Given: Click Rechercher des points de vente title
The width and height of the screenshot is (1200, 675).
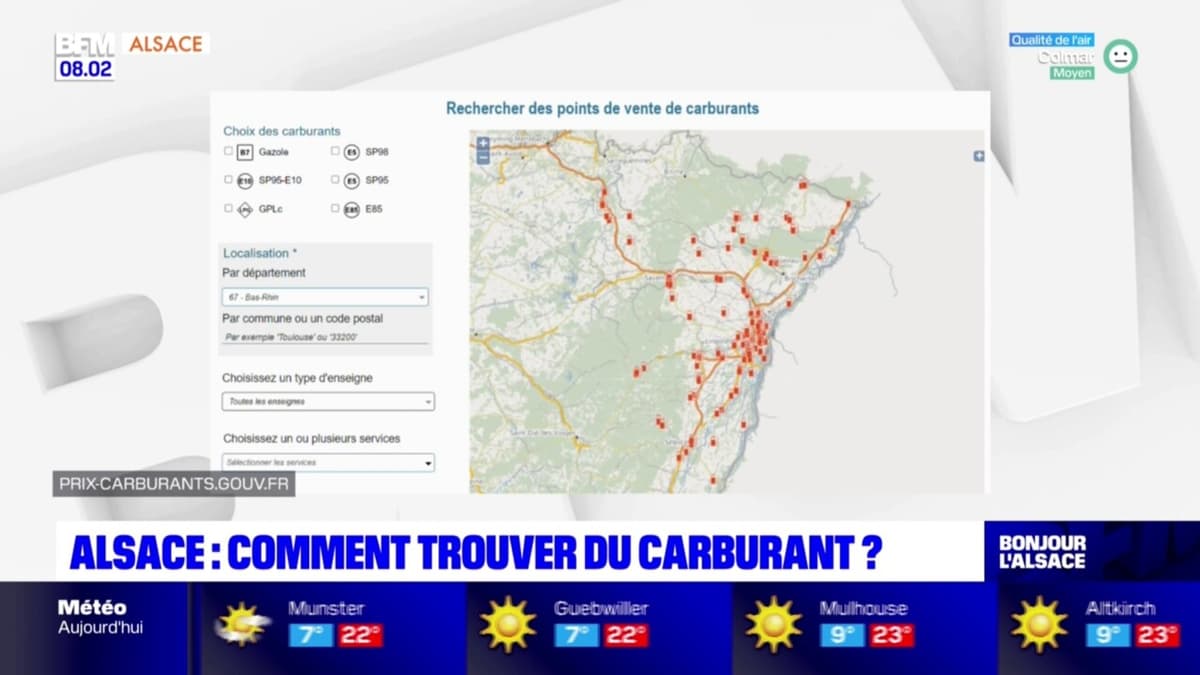Looking at the screenshot, I should (x=602, y=108).
